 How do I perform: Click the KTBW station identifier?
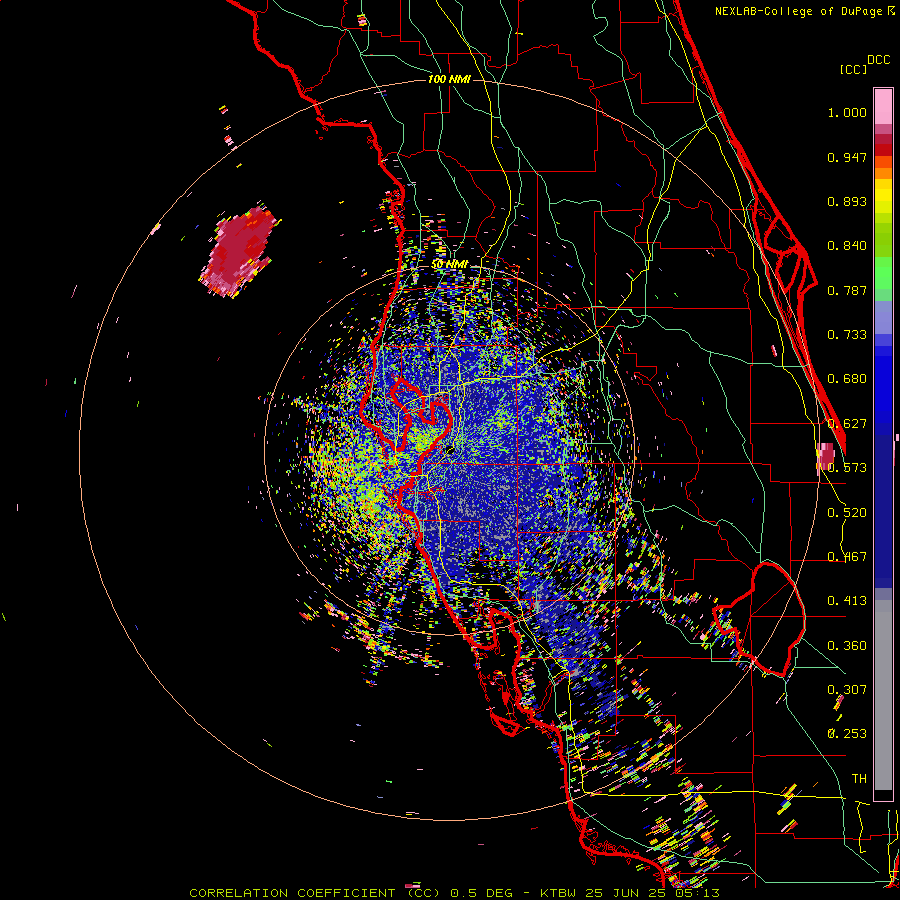tap(560, 893)
